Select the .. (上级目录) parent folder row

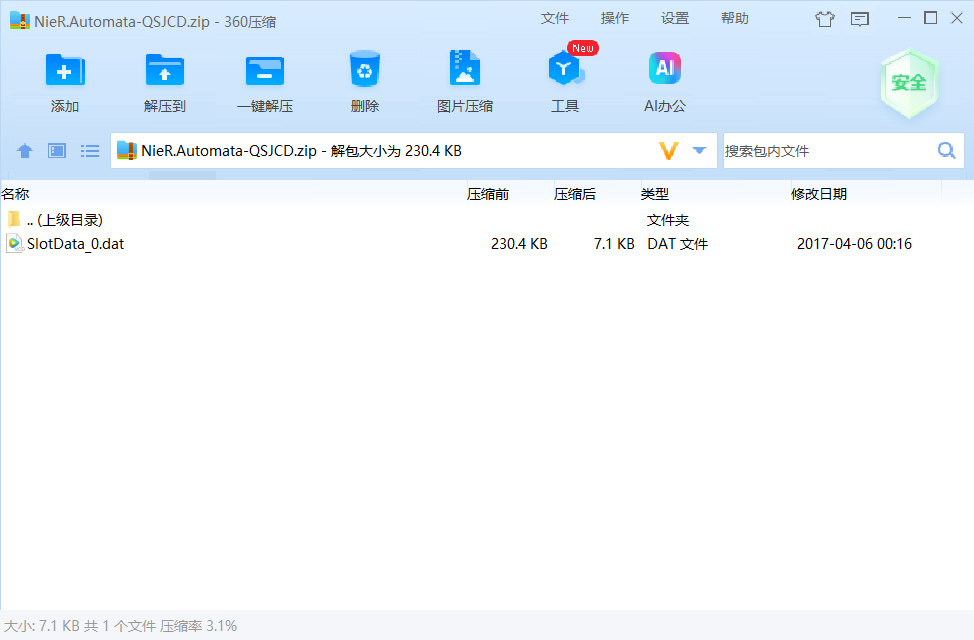coord(487,220)
